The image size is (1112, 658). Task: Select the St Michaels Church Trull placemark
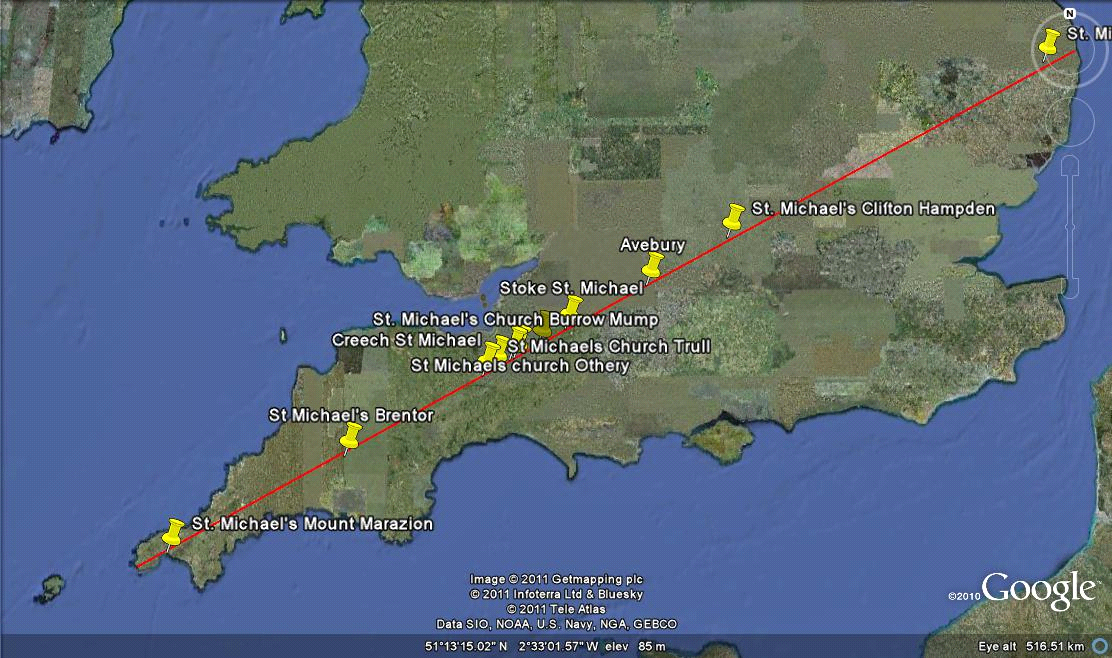point(519,331)
